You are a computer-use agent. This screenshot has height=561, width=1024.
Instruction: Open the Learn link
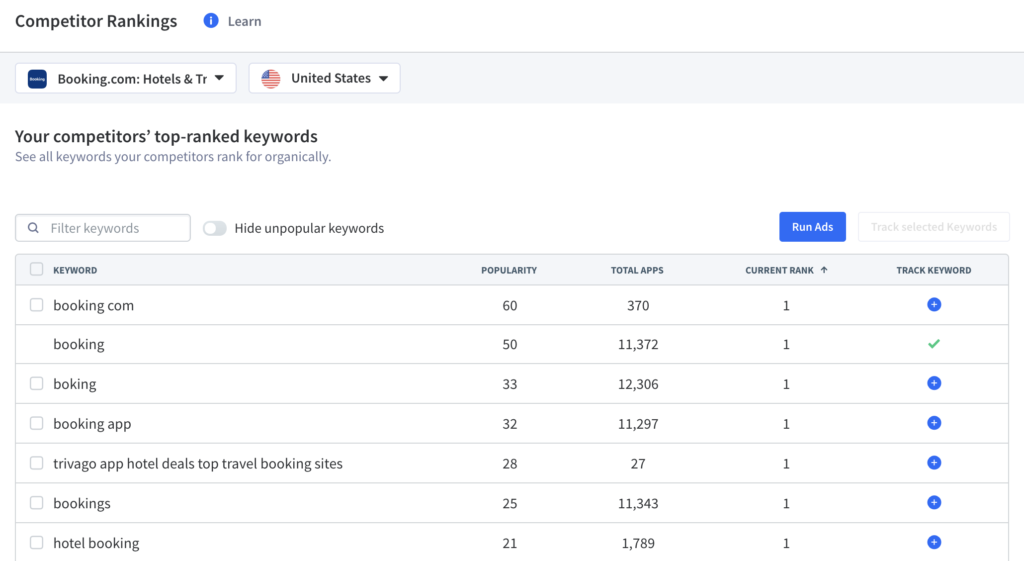coord(244,22)
